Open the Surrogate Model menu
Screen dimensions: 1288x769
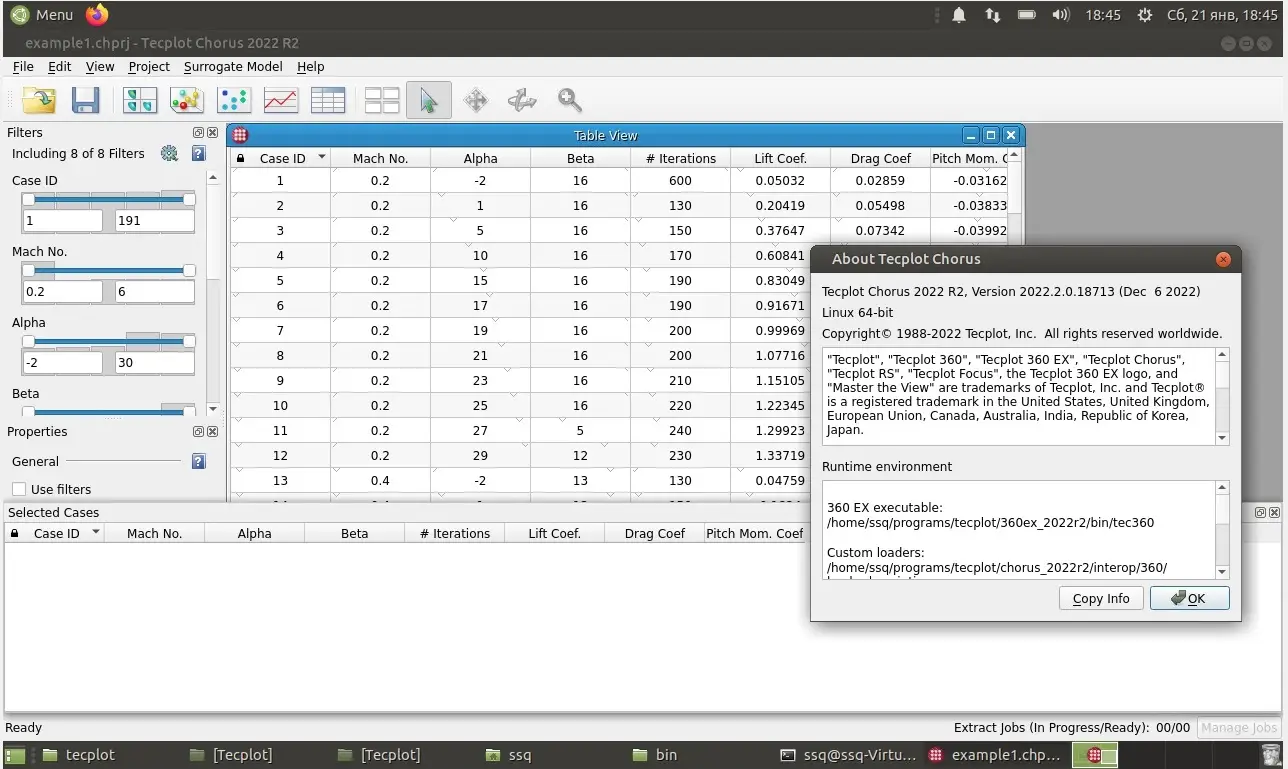tap(233, 66)
